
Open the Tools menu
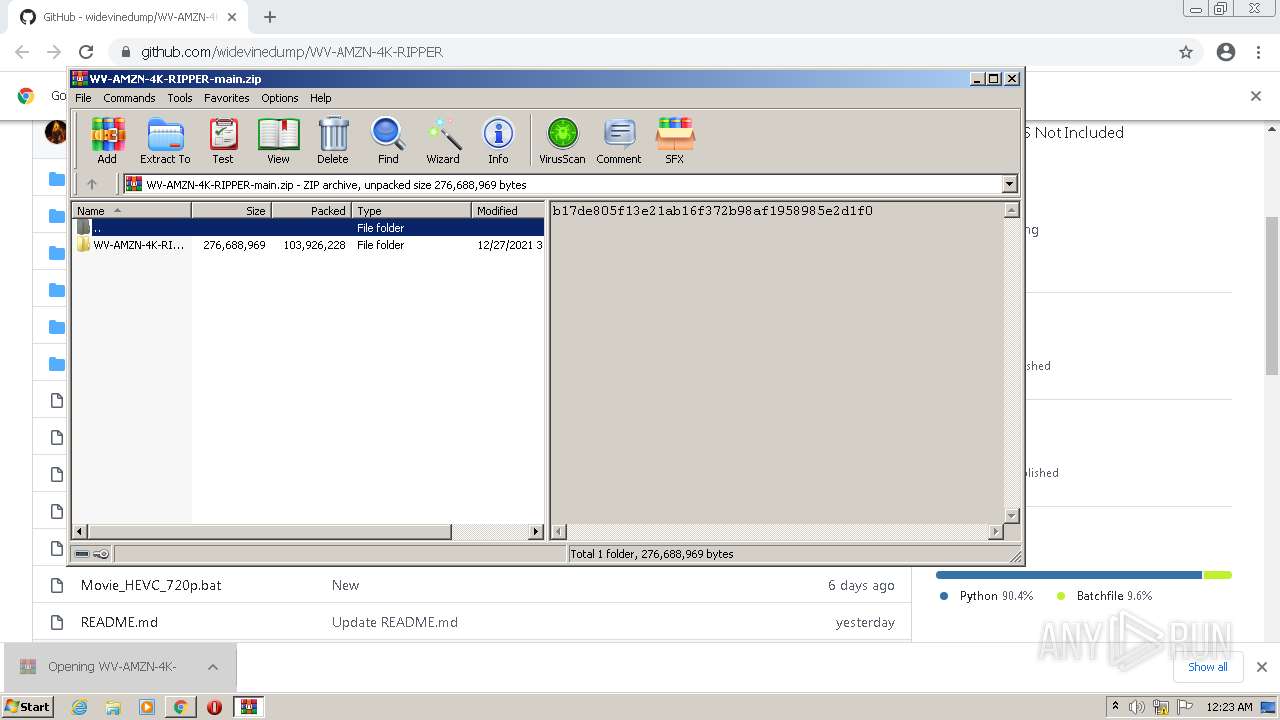tap(180, 98)
